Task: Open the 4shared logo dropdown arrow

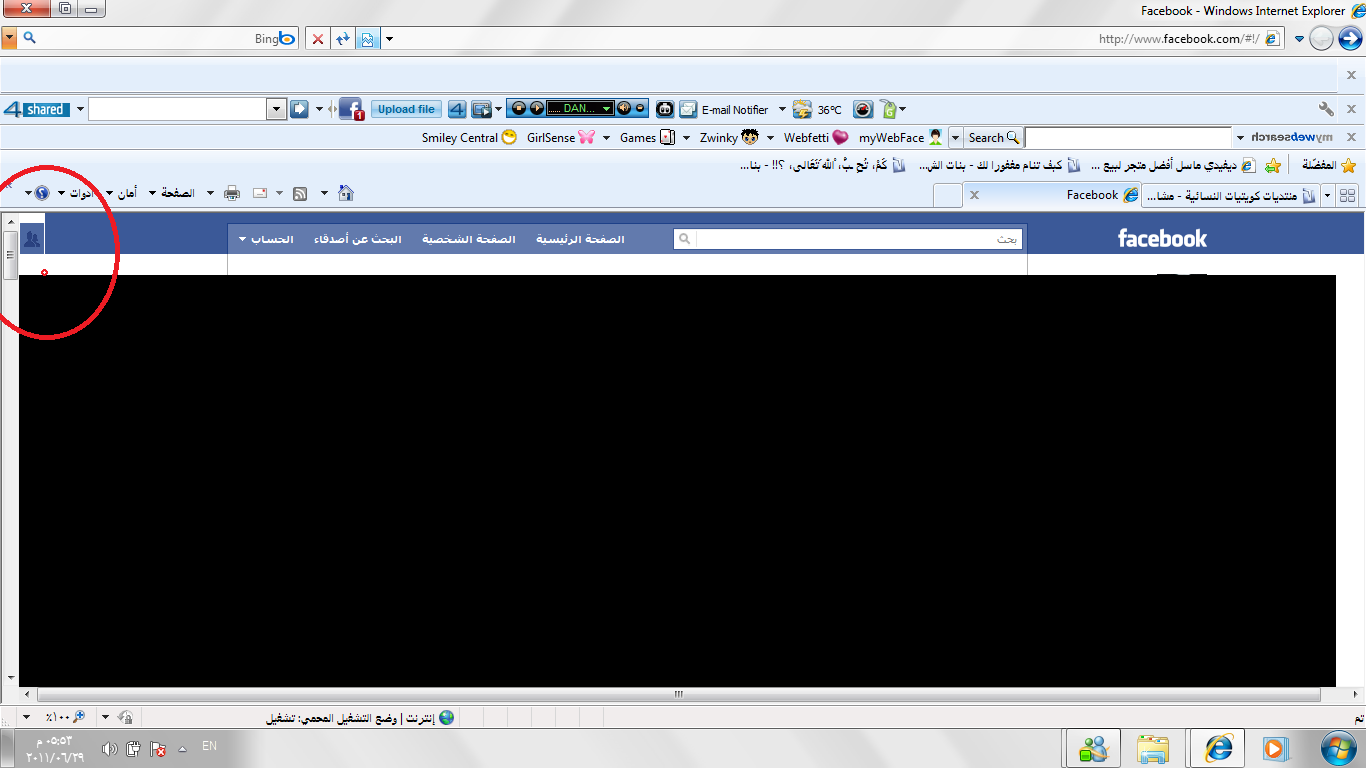Action: pos(80,109)
